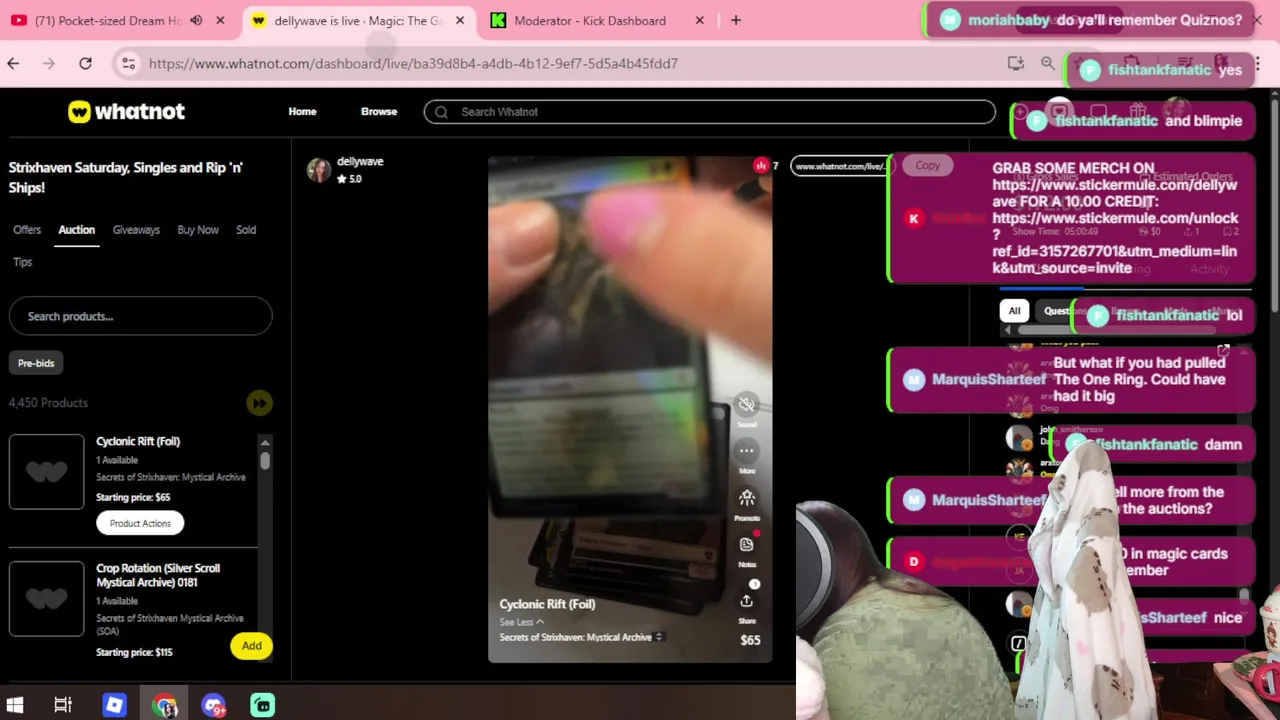Screen dimensions: 1280x720
Task: Unmute the stream with the Sound icon
Action: [x=746, y=405]
